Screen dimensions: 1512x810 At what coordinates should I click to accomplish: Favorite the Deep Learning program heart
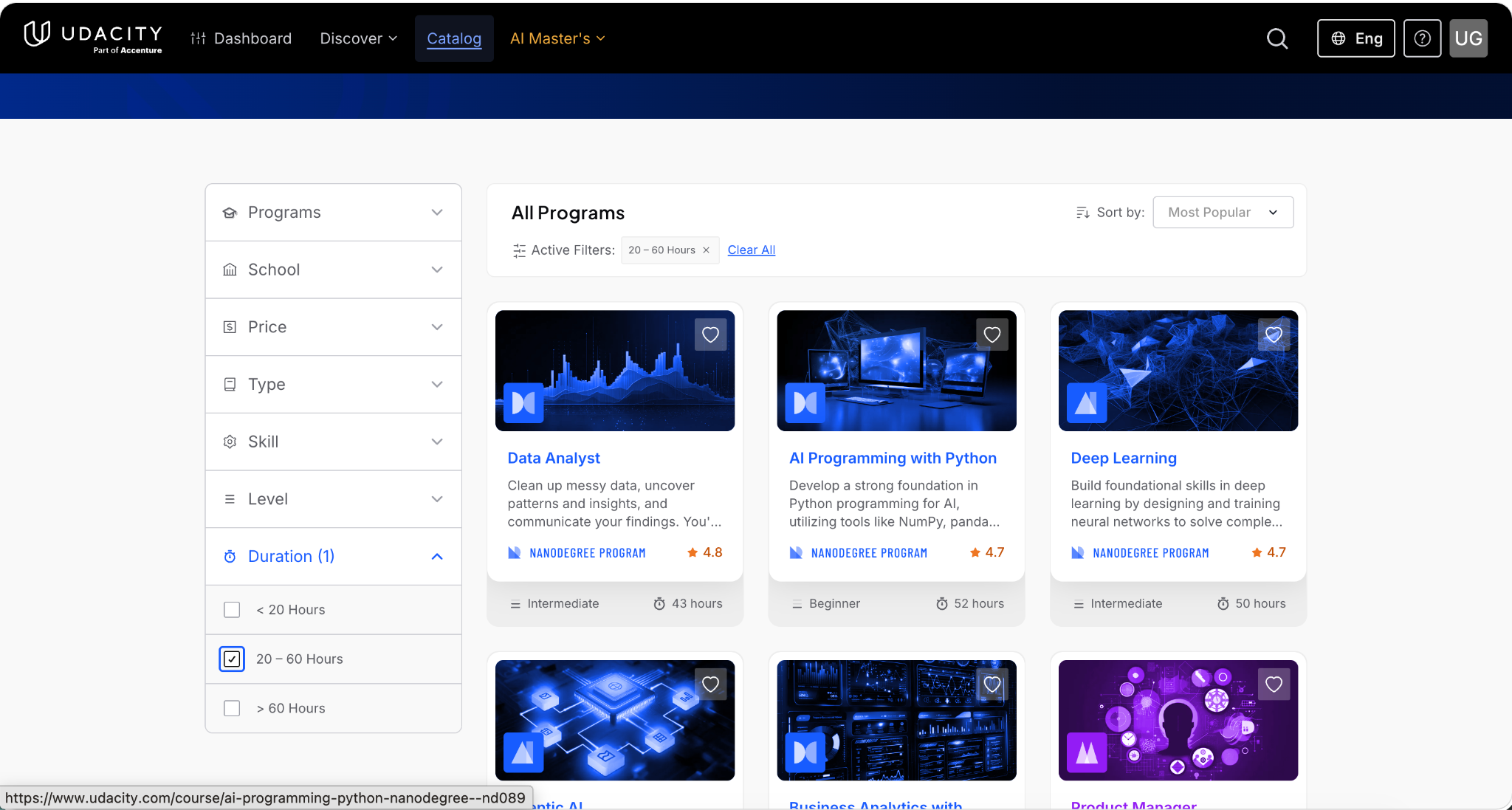tap(1274, 334)
